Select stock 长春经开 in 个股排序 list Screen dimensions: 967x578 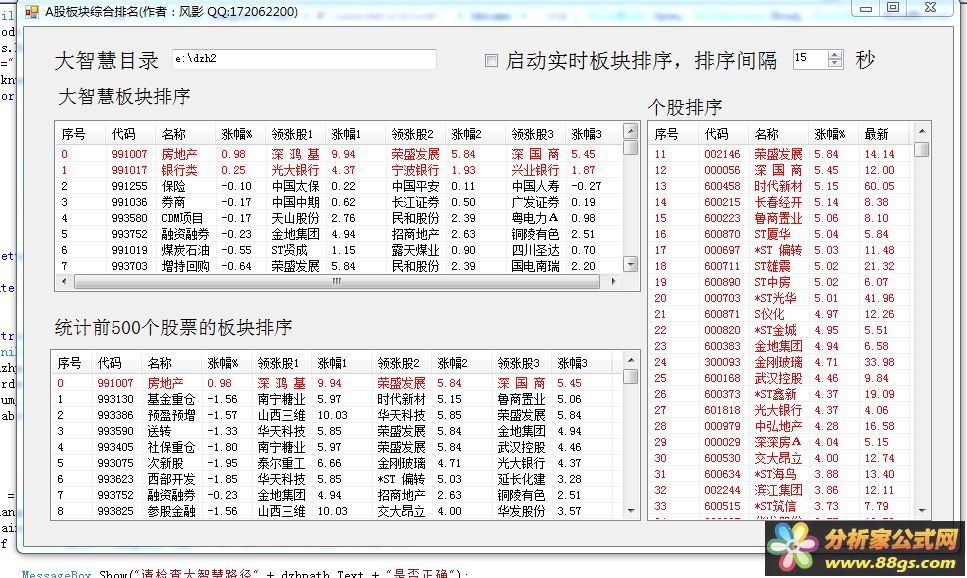pos(781,202)
